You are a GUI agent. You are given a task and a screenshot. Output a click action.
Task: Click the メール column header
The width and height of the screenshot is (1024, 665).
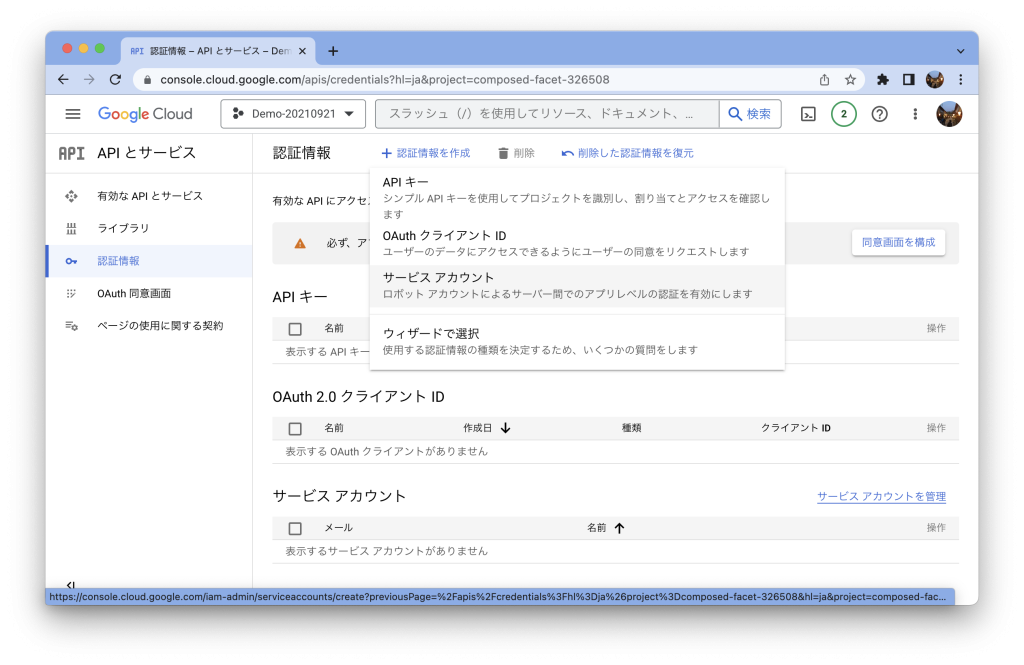[338, 528]
